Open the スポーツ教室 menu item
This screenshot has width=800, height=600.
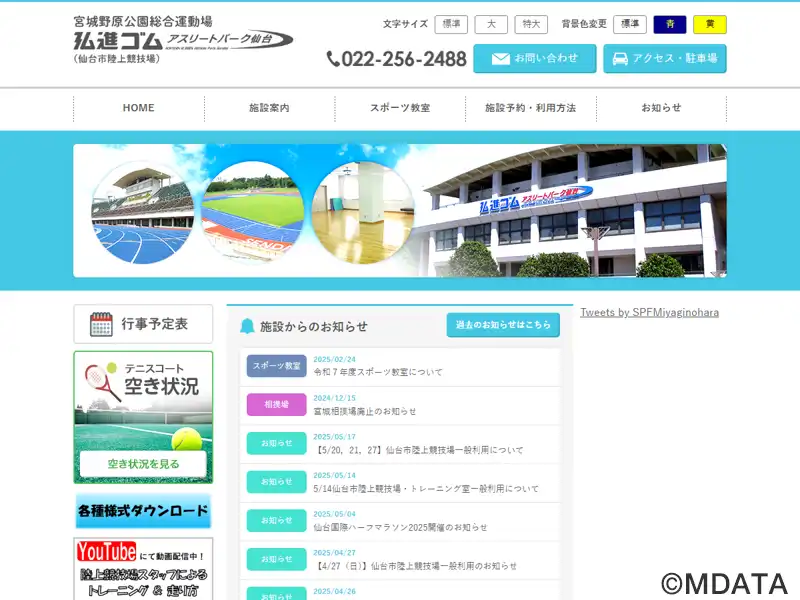click(400, 108)
